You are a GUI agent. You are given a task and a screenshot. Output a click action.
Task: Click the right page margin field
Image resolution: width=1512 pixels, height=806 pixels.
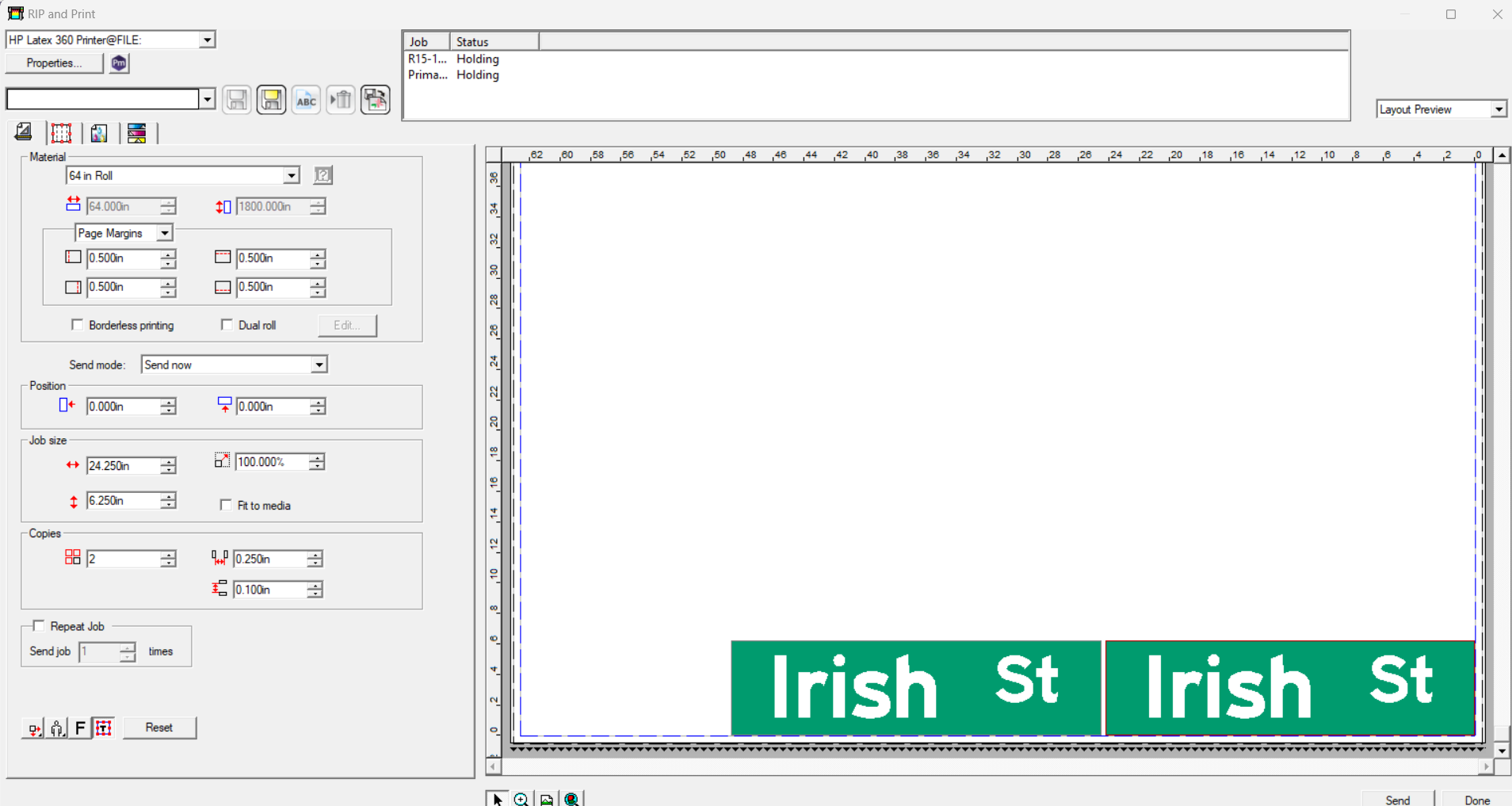[x=124, y=287]
